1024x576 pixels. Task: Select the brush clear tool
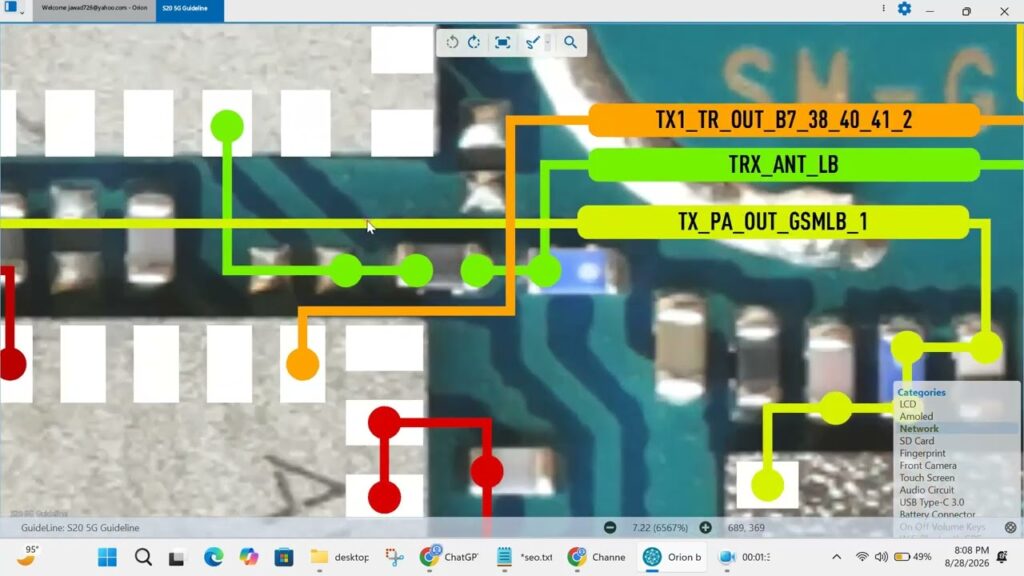click(532, 42)
